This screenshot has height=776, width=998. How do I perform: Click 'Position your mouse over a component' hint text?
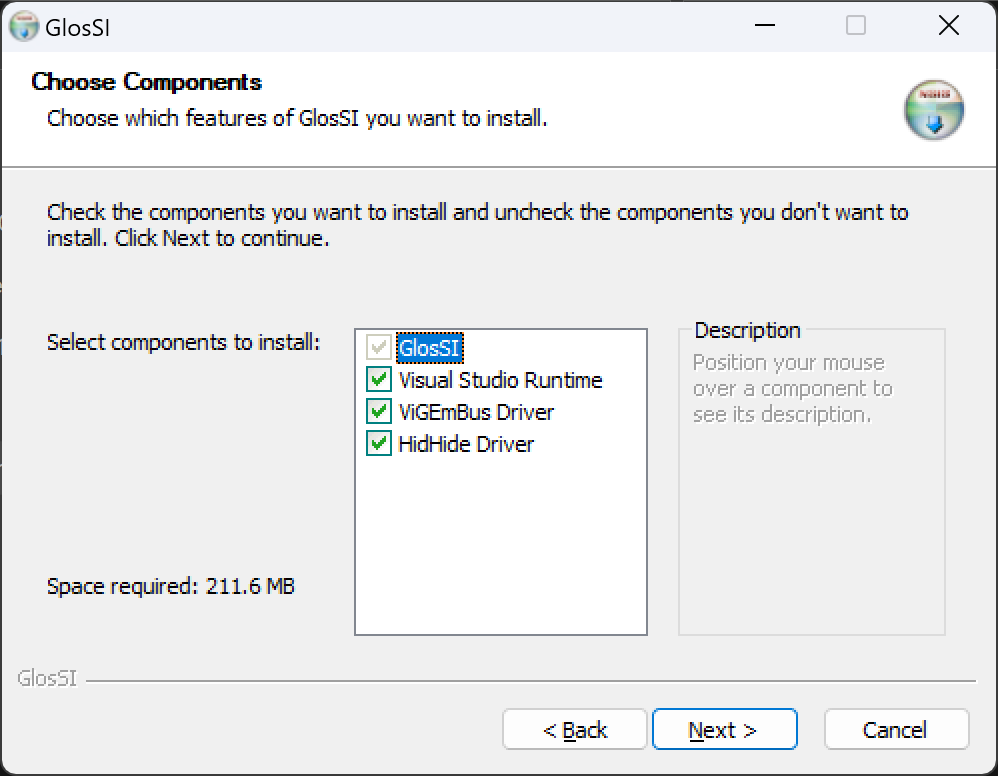[792, 388]
